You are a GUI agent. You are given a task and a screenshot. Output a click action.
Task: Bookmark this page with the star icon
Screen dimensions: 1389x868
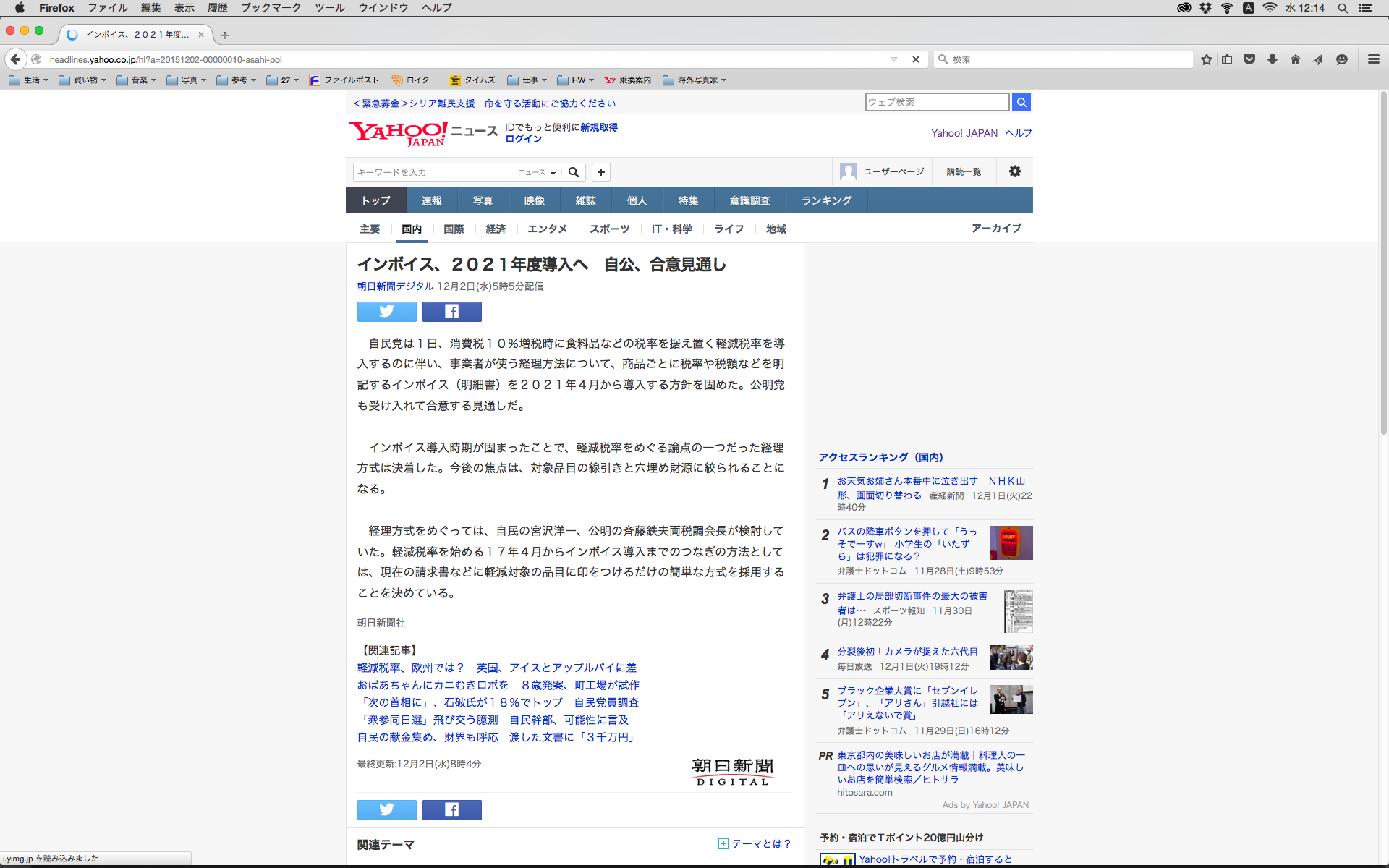[1206, 59]
